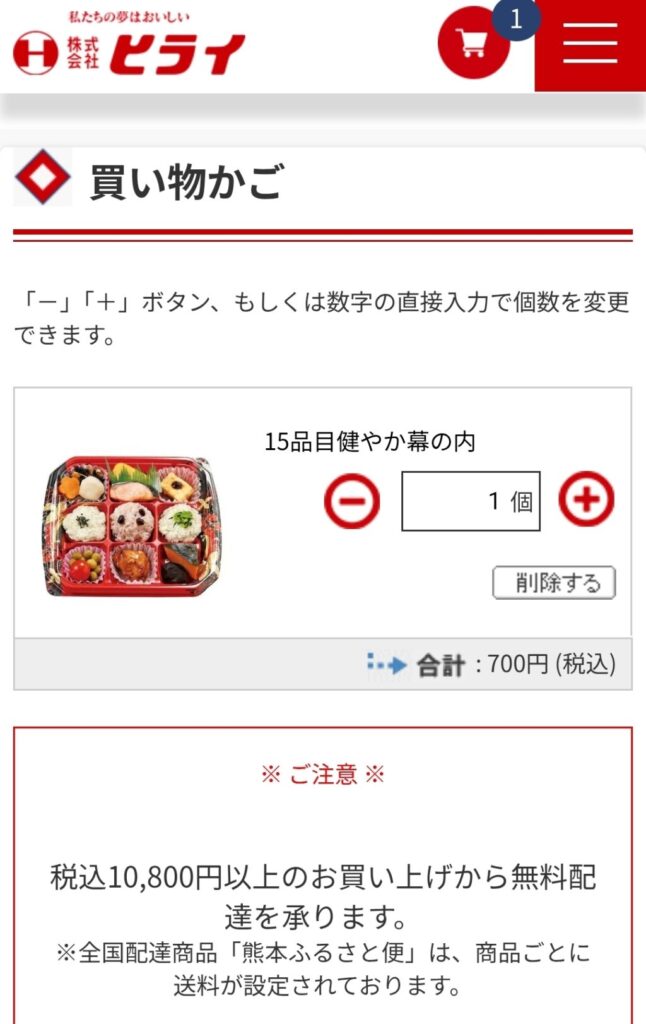The image size is (646, 1024).
Task: Open the hamburger menu
Action: (x=590, y=44)
